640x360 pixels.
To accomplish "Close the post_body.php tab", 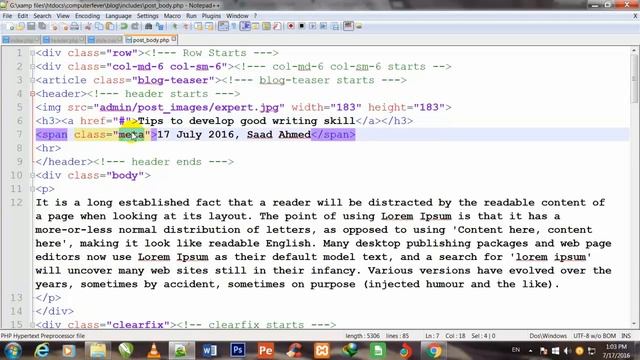I will pyautogui.click(x=174, y=39).
